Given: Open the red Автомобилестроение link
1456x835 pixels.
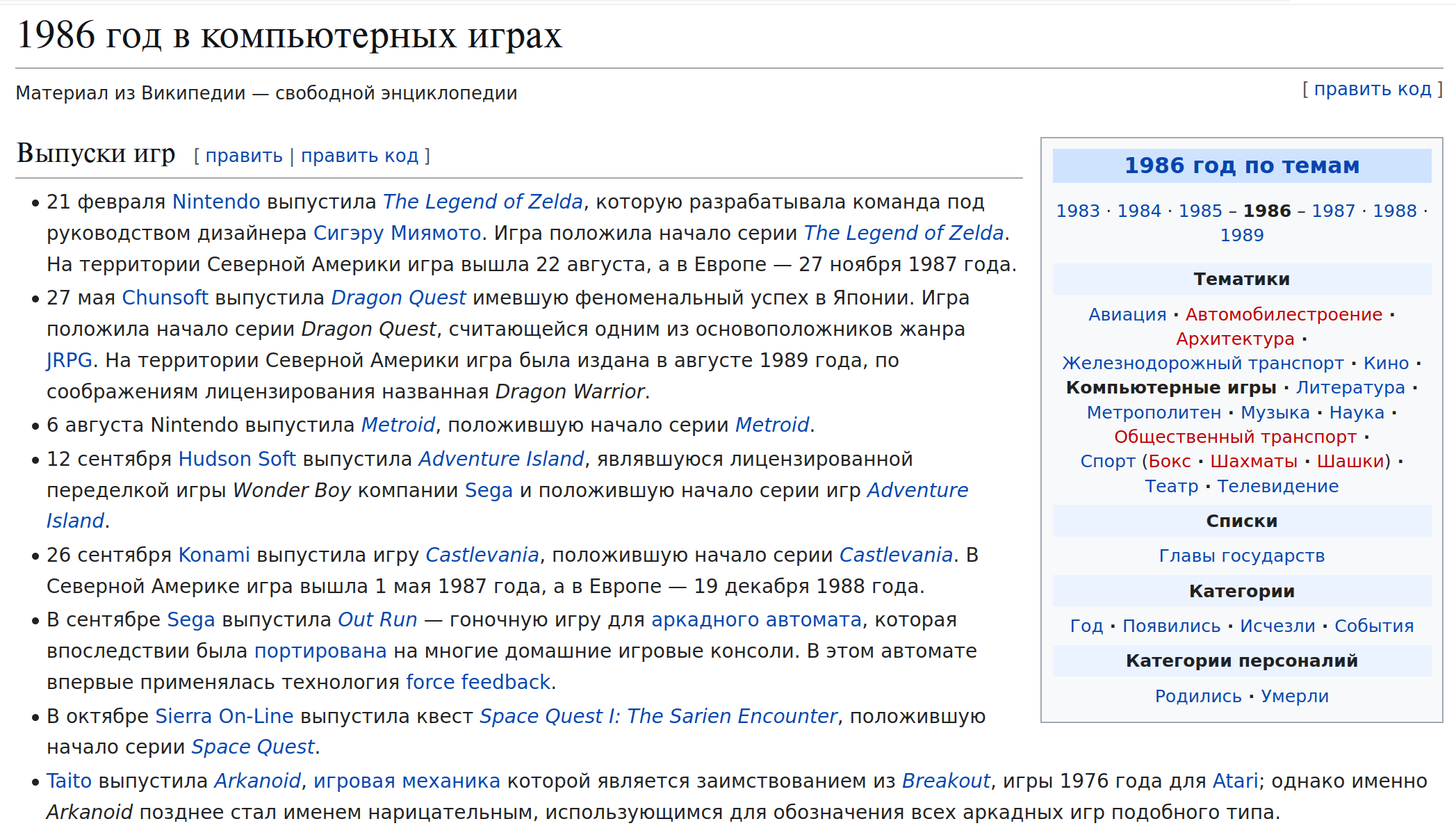Looking at the screenshot, I should click(1283, 314).
